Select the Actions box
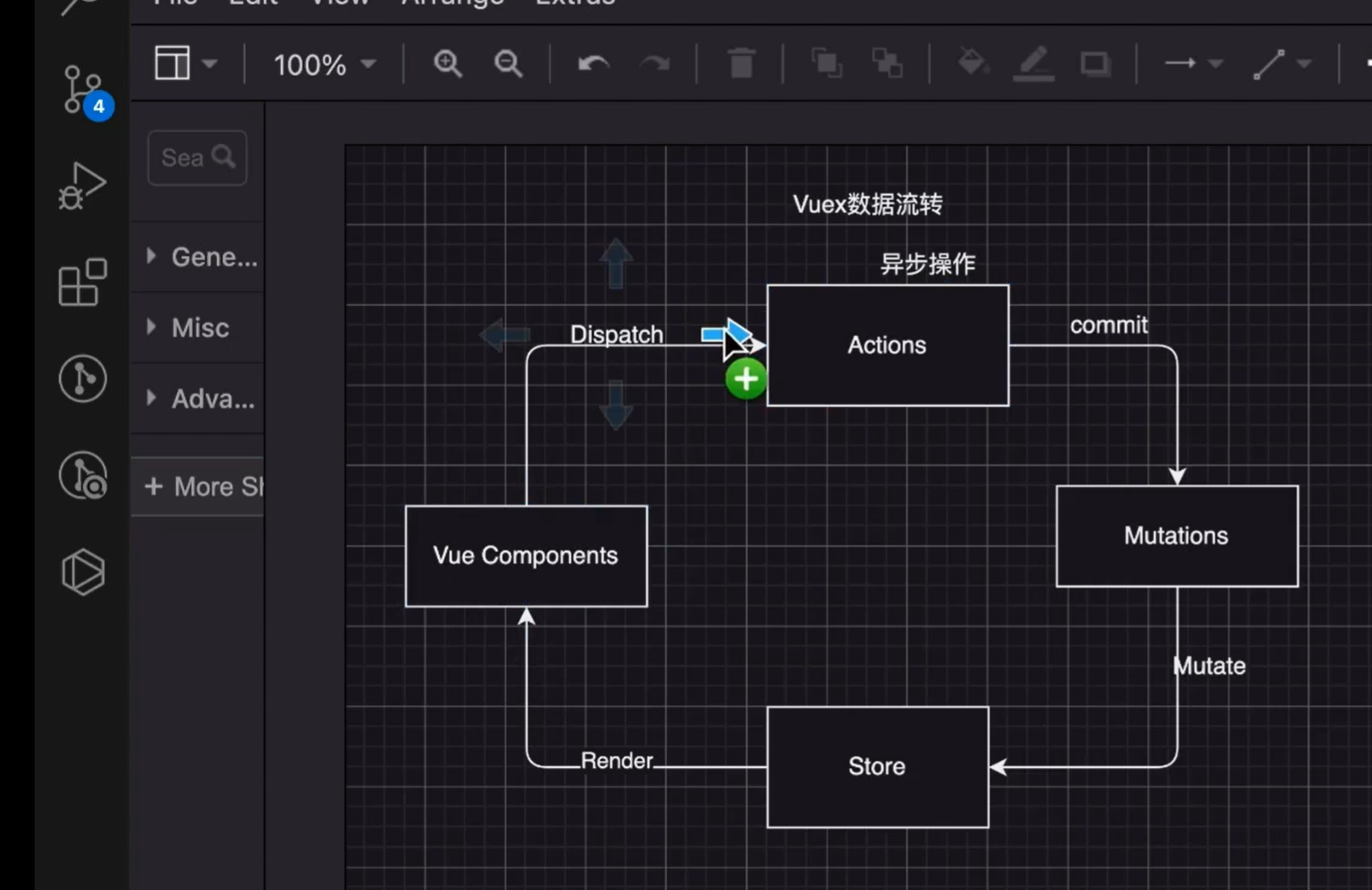 click(x=887, y=345)
